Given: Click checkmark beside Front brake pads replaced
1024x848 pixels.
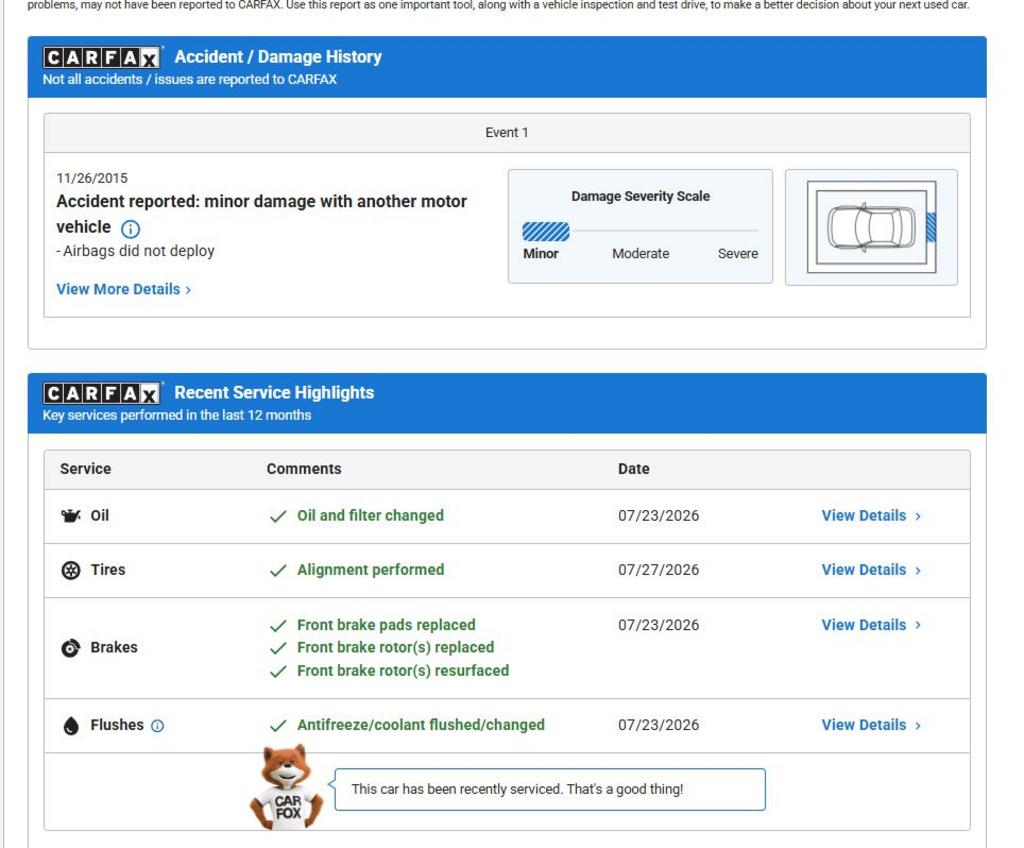Looking at the screenshot, I should (x=278, y=625).
